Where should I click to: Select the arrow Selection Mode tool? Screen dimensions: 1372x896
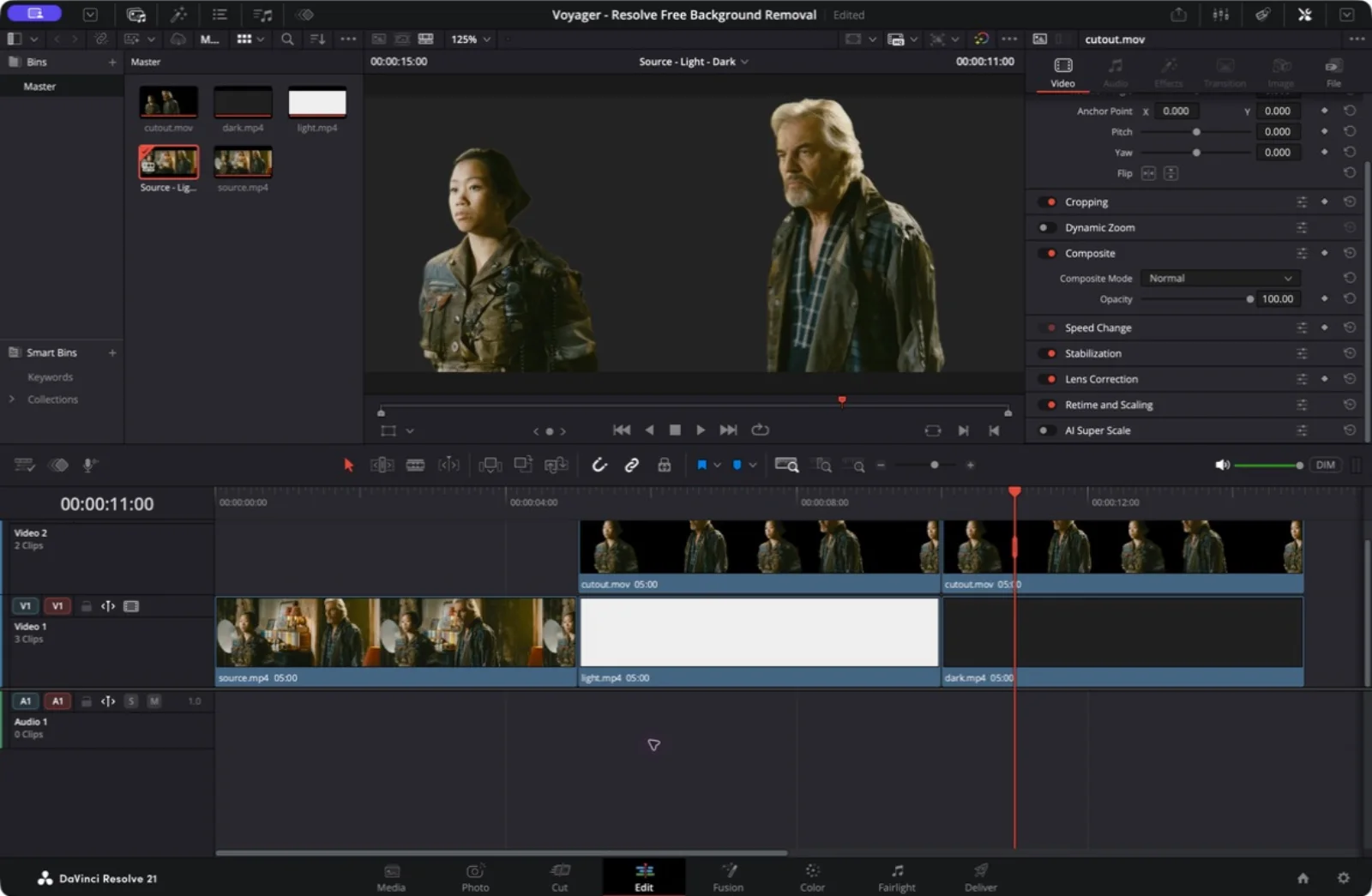coord(348,465)
